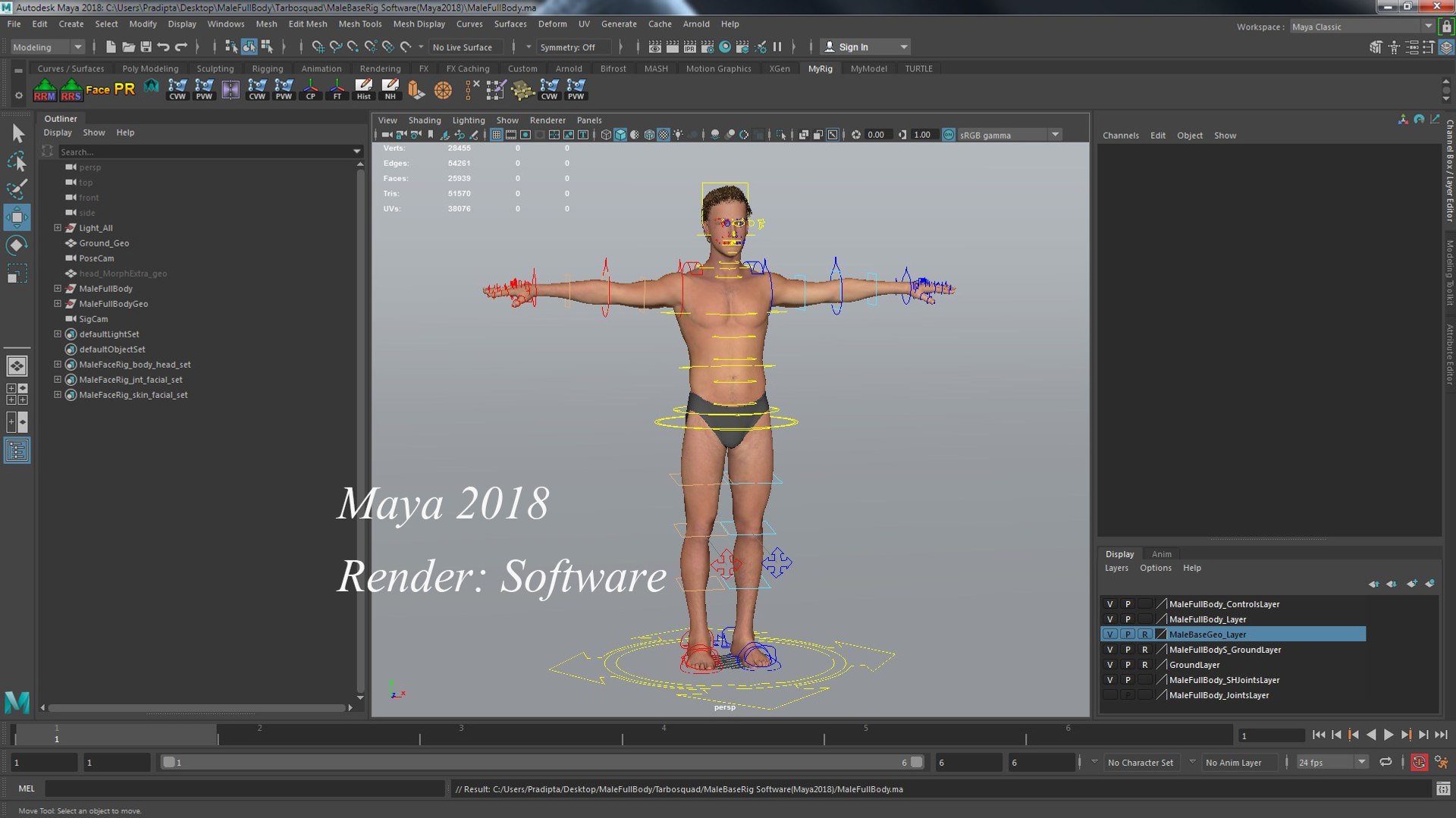Expand the Light_All node in Outliner
The height and width of the screenshot is (818, 1456).
pyautogui.click(x=58, y=227)
